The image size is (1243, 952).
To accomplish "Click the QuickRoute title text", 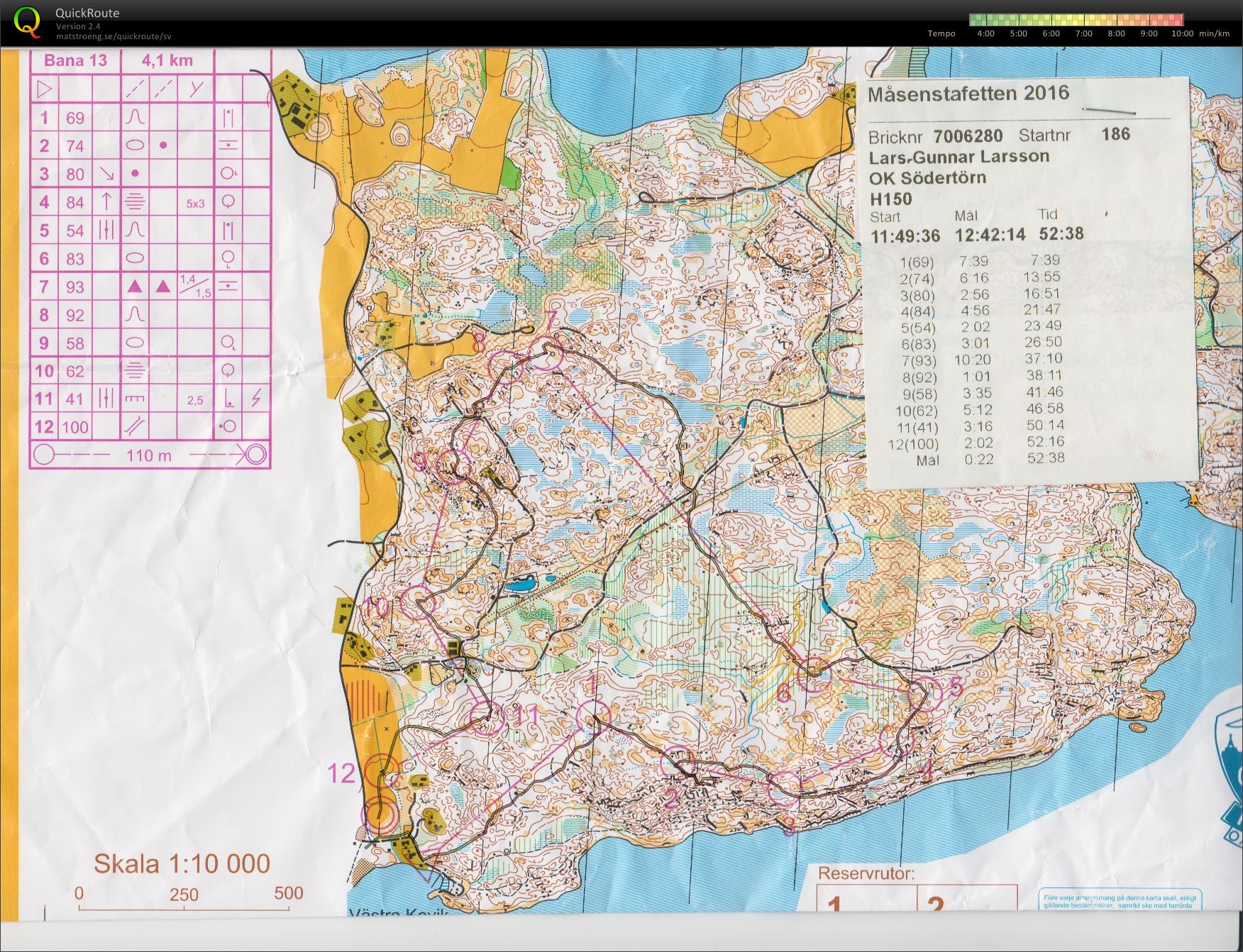I will 87,13.
